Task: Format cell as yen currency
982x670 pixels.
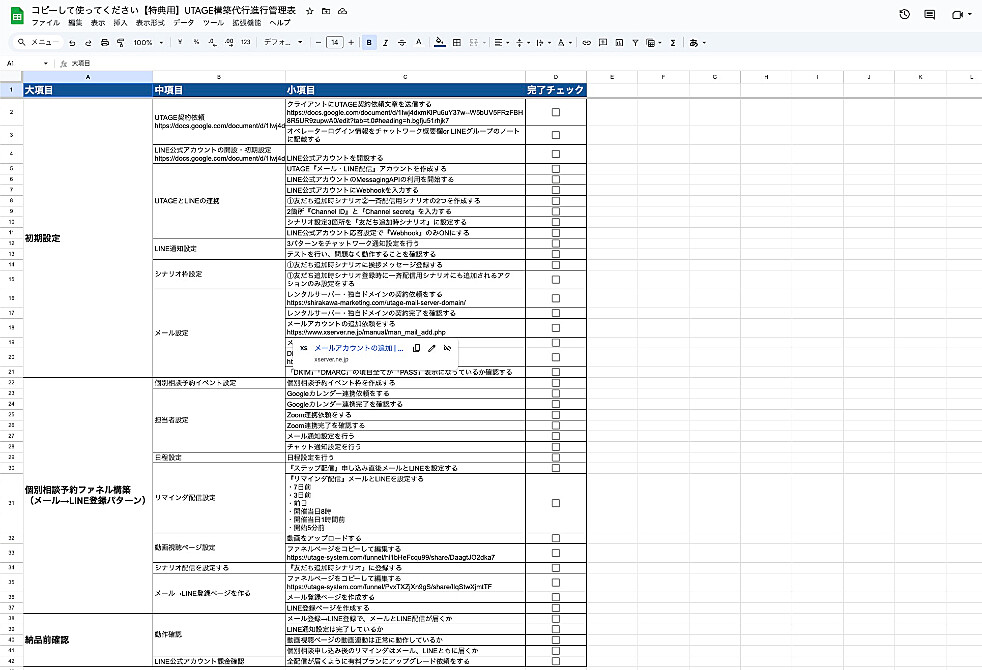Action: [x=180, y=43]
